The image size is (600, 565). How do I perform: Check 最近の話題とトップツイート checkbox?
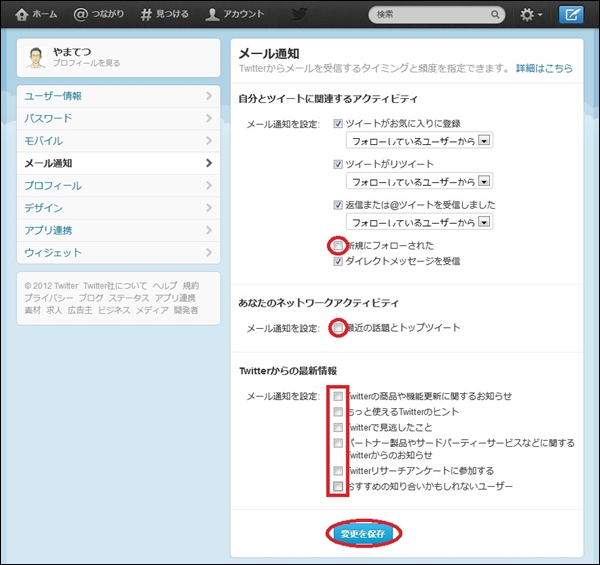tap(338, 327)
